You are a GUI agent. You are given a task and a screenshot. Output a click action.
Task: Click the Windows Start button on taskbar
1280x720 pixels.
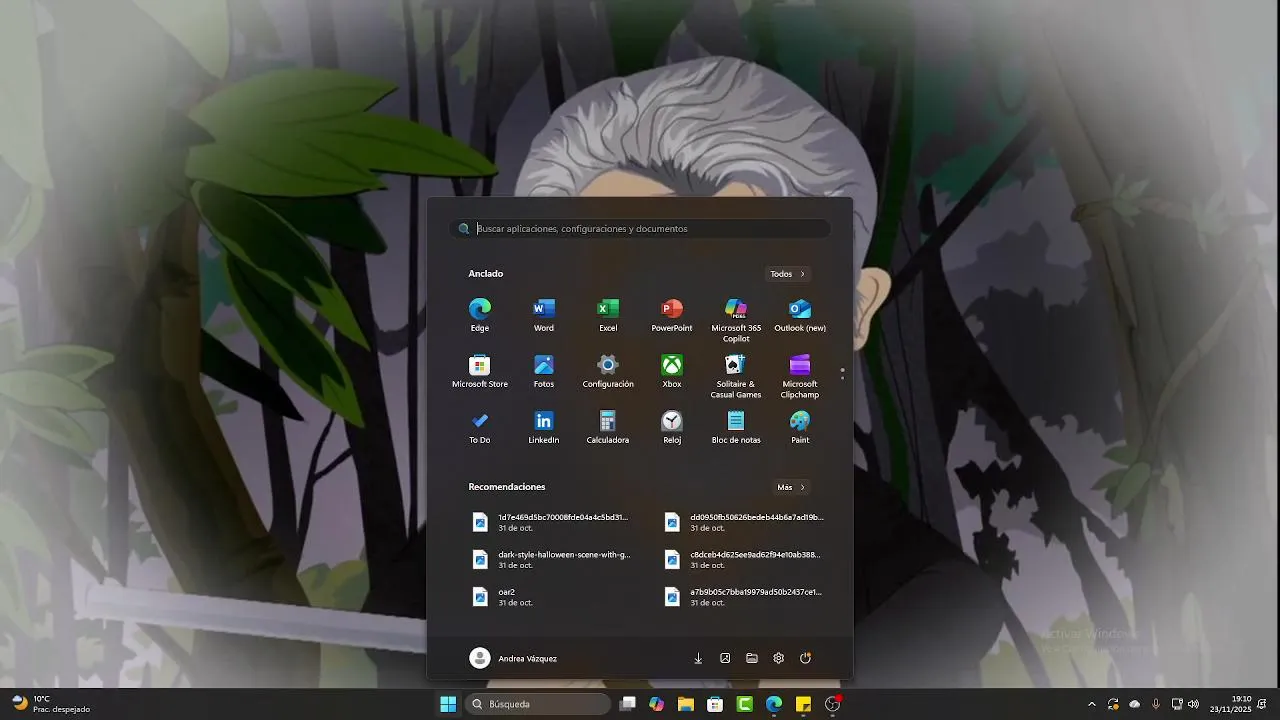pyautogui.click(x=448, y=704)
